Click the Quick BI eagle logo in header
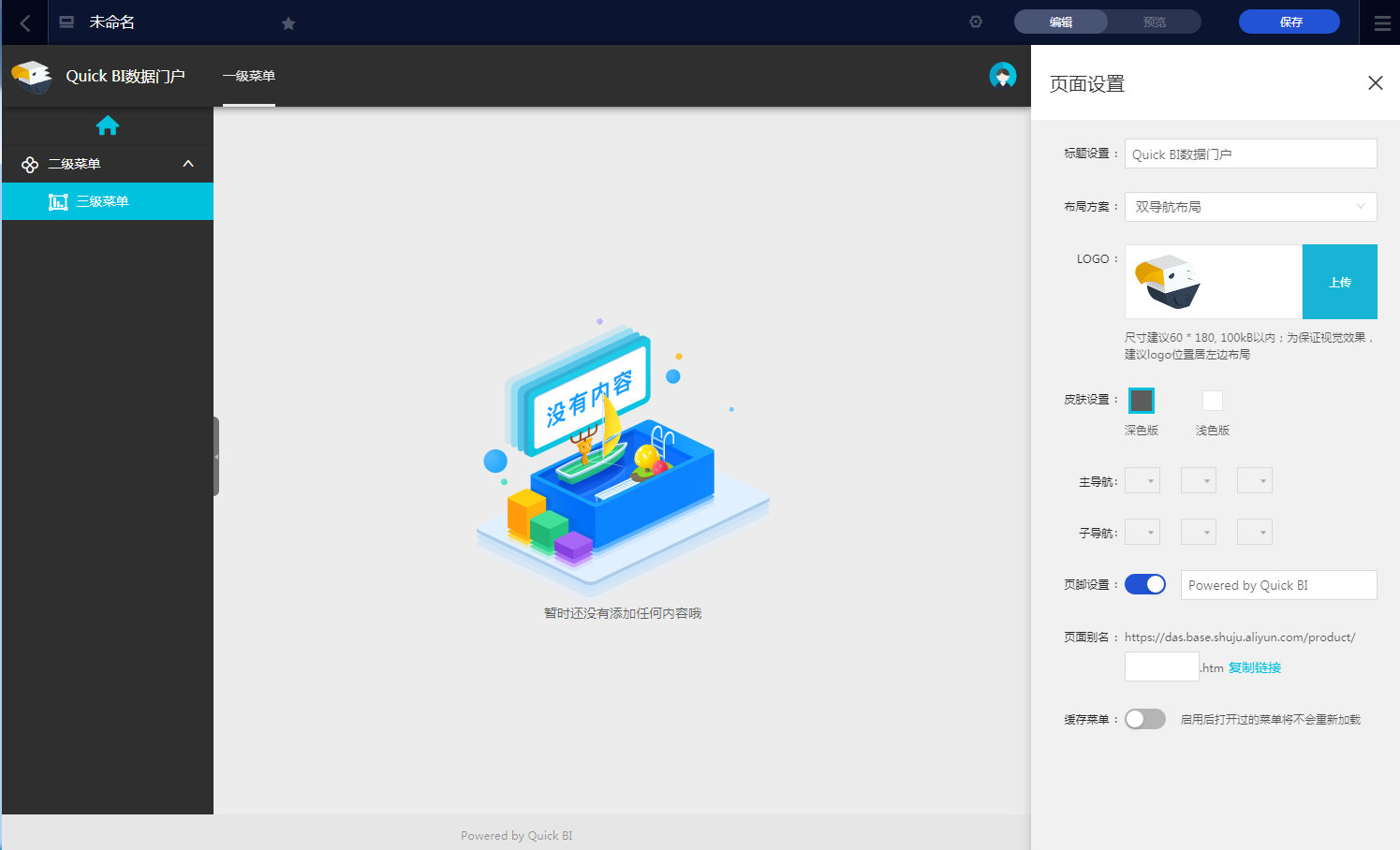1400x850 pixels. point(32,76)
